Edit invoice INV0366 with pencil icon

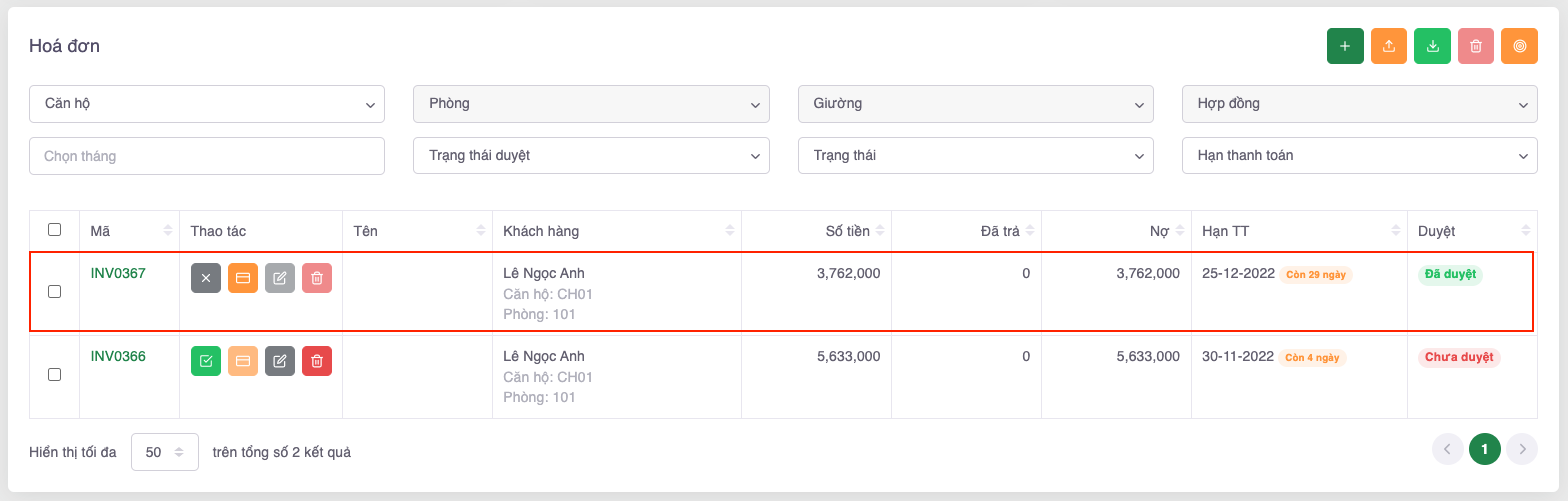pos(280,361)
